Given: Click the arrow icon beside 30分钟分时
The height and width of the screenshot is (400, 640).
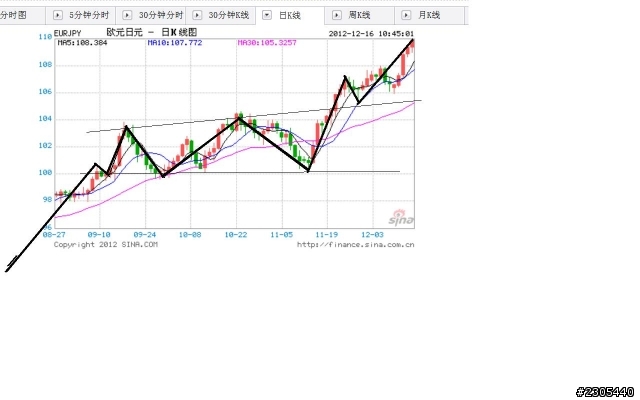Looking at the screenshot, I should pos(127,15).
